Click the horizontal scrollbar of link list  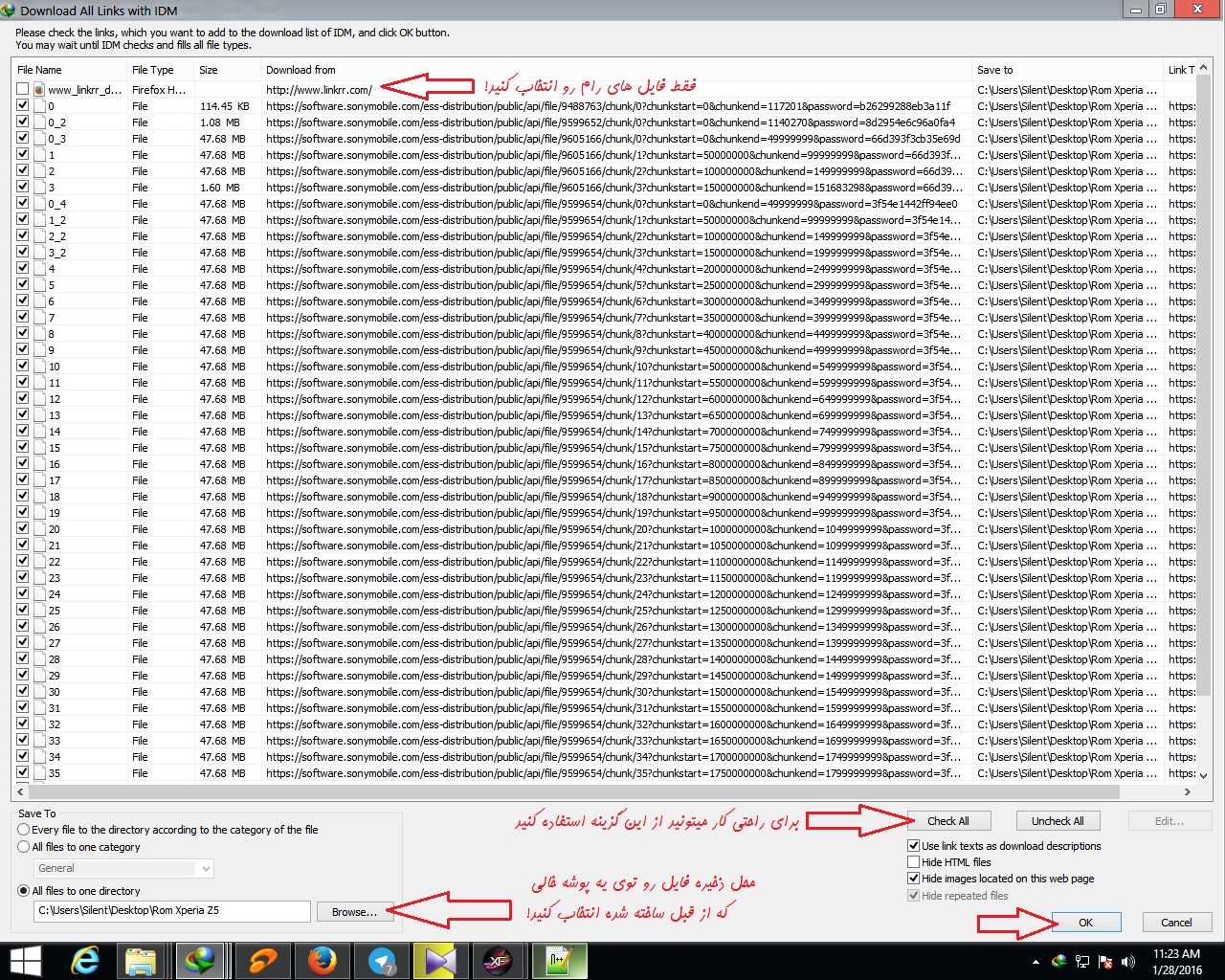point(574,792)
